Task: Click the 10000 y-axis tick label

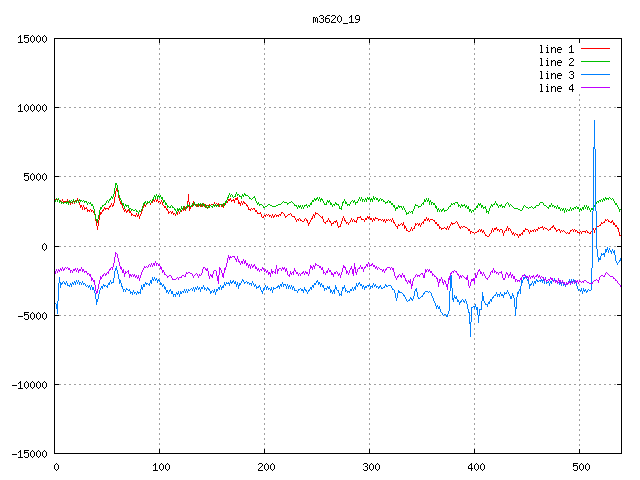Action: point(31,108)
